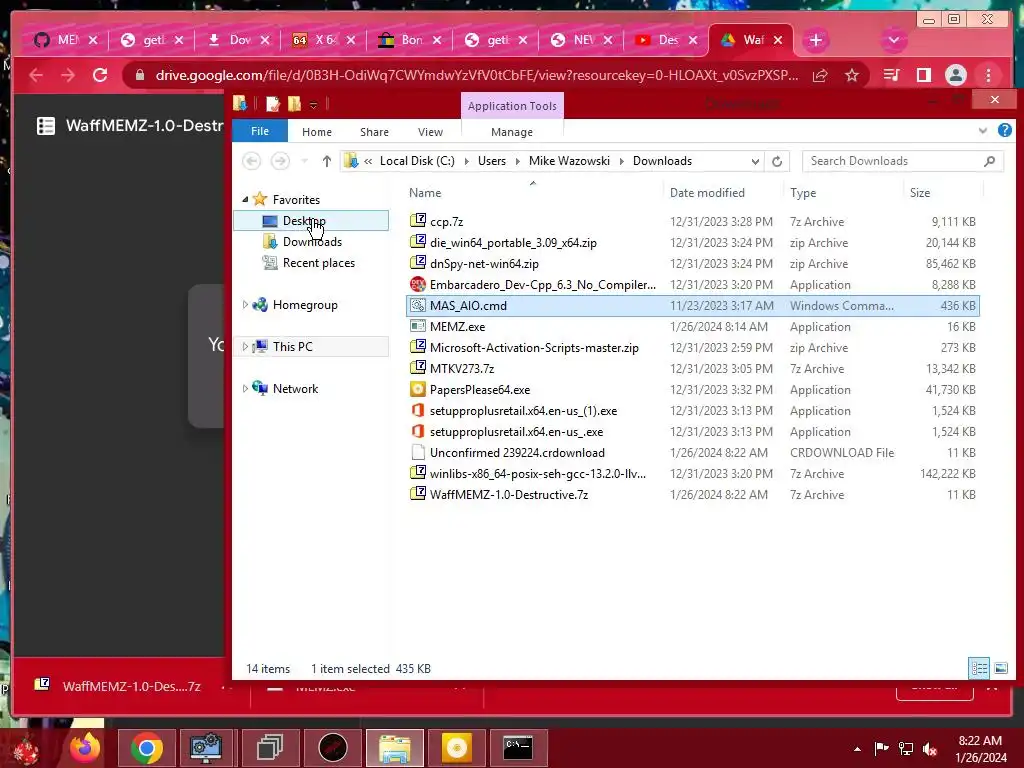Open Chrome tab search chevron
This screenshot has width=1024, height=768.
pyautogui.click(x=893, y=40)
